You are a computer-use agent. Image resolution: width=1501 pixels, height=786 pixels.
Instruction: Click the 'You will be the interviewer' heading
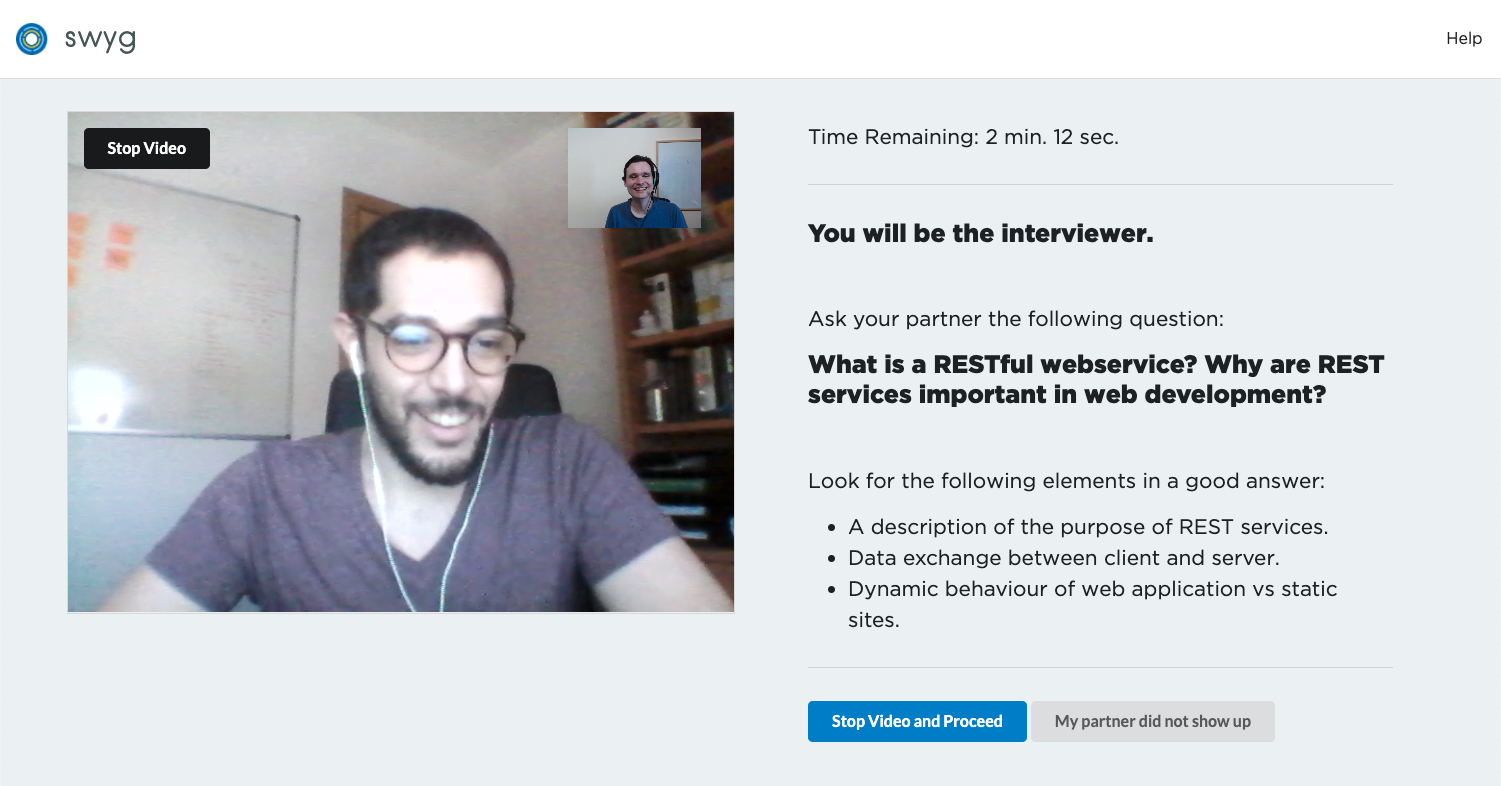click(x=981, y=234)
